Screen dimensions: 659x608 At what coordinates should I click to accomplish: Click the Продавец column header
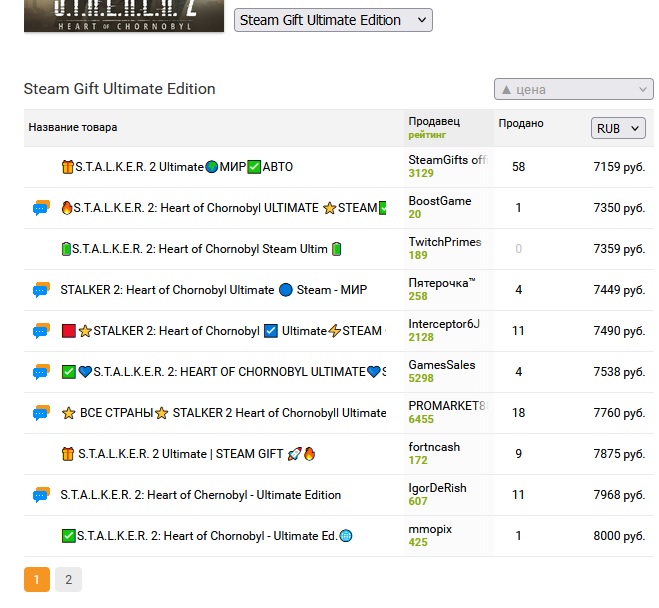[x=434, y=121]
